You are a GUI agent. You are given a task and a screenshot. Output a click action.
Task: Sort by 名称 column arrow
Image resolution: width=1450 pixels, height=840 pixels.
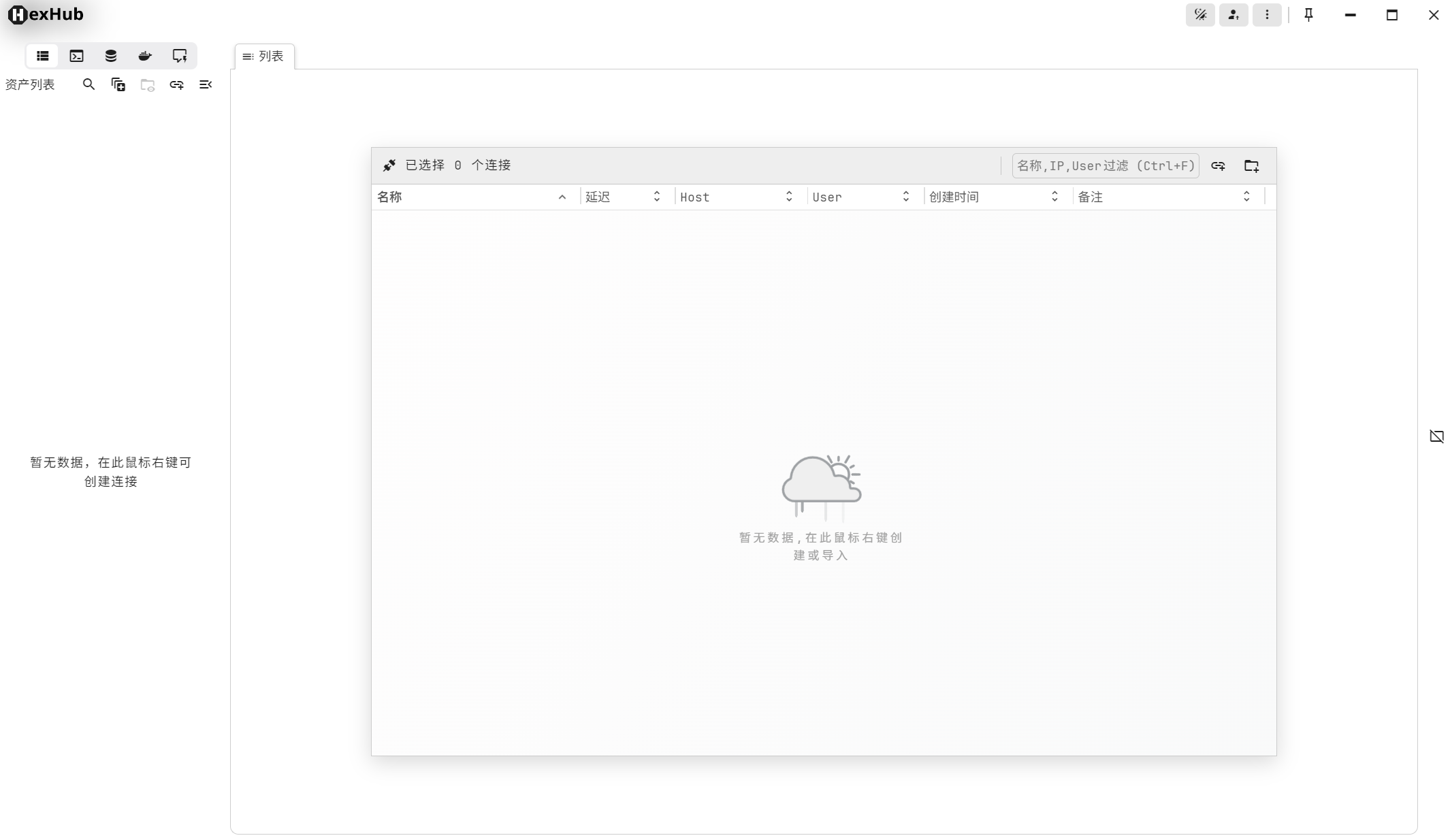point(562,197)
